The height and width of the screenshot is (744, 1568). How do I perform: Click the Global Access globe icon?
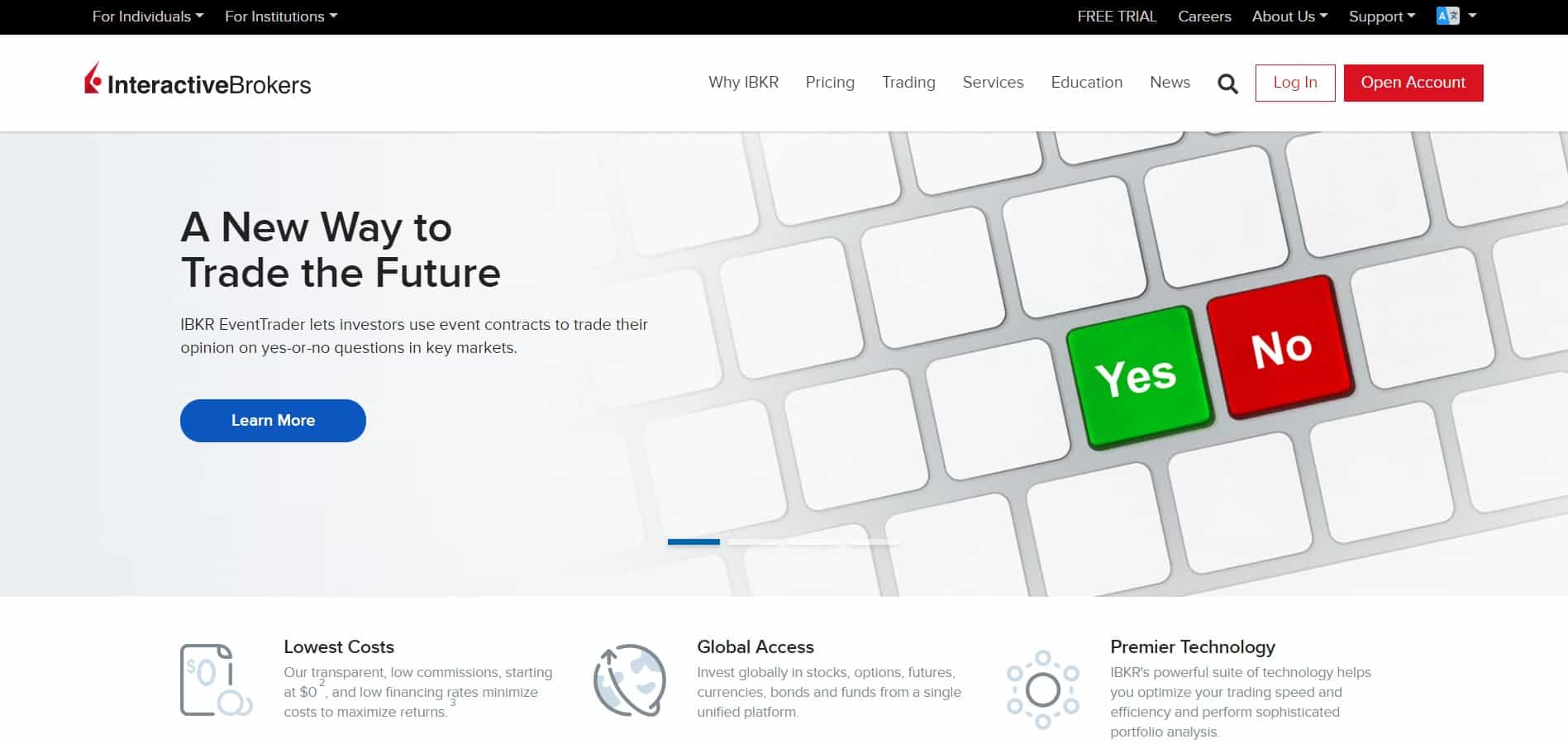click(x=630, y=680)
